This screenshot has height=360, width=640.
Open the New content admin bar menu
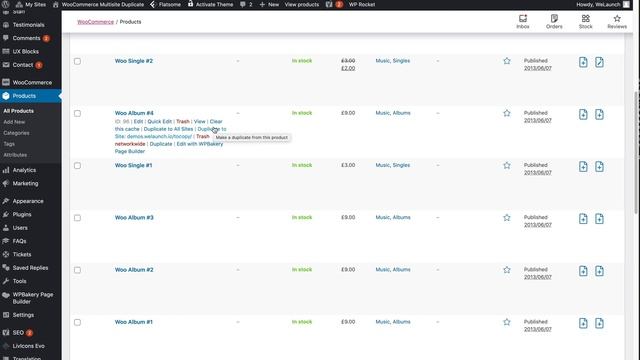(269, 4)
